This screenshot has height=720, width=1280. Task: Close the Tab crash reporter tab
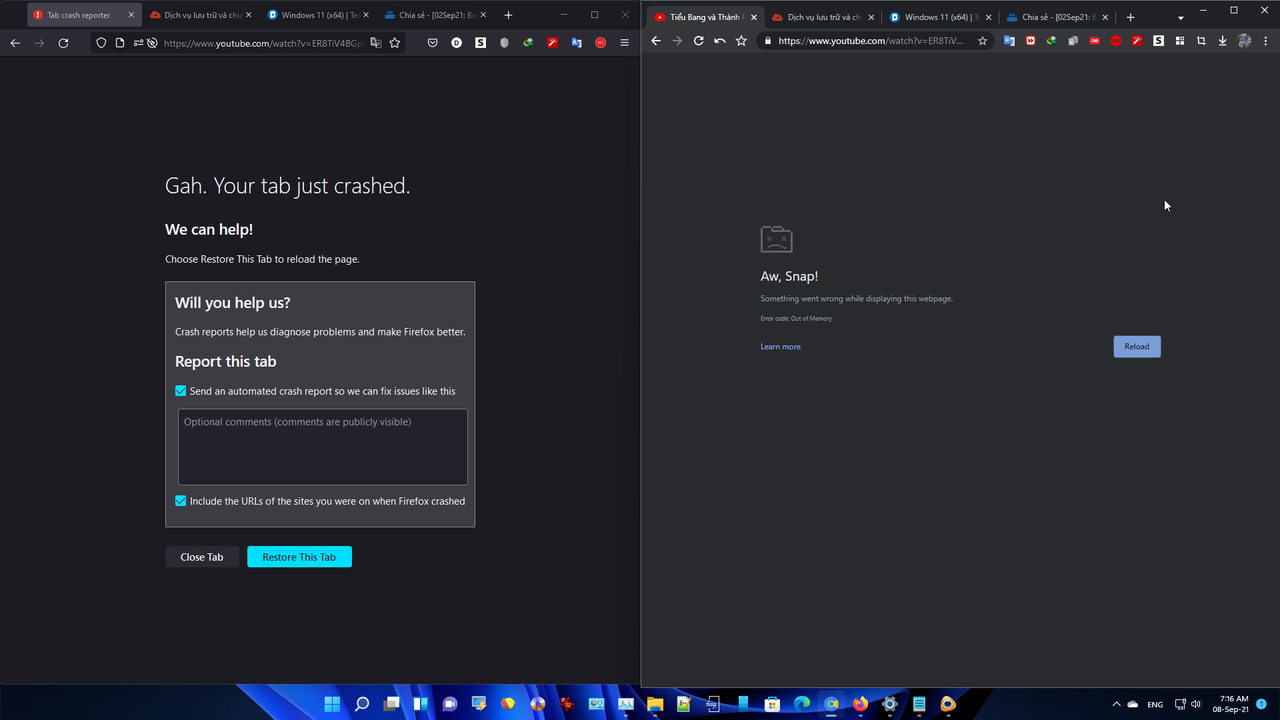(x=131, y=15)
